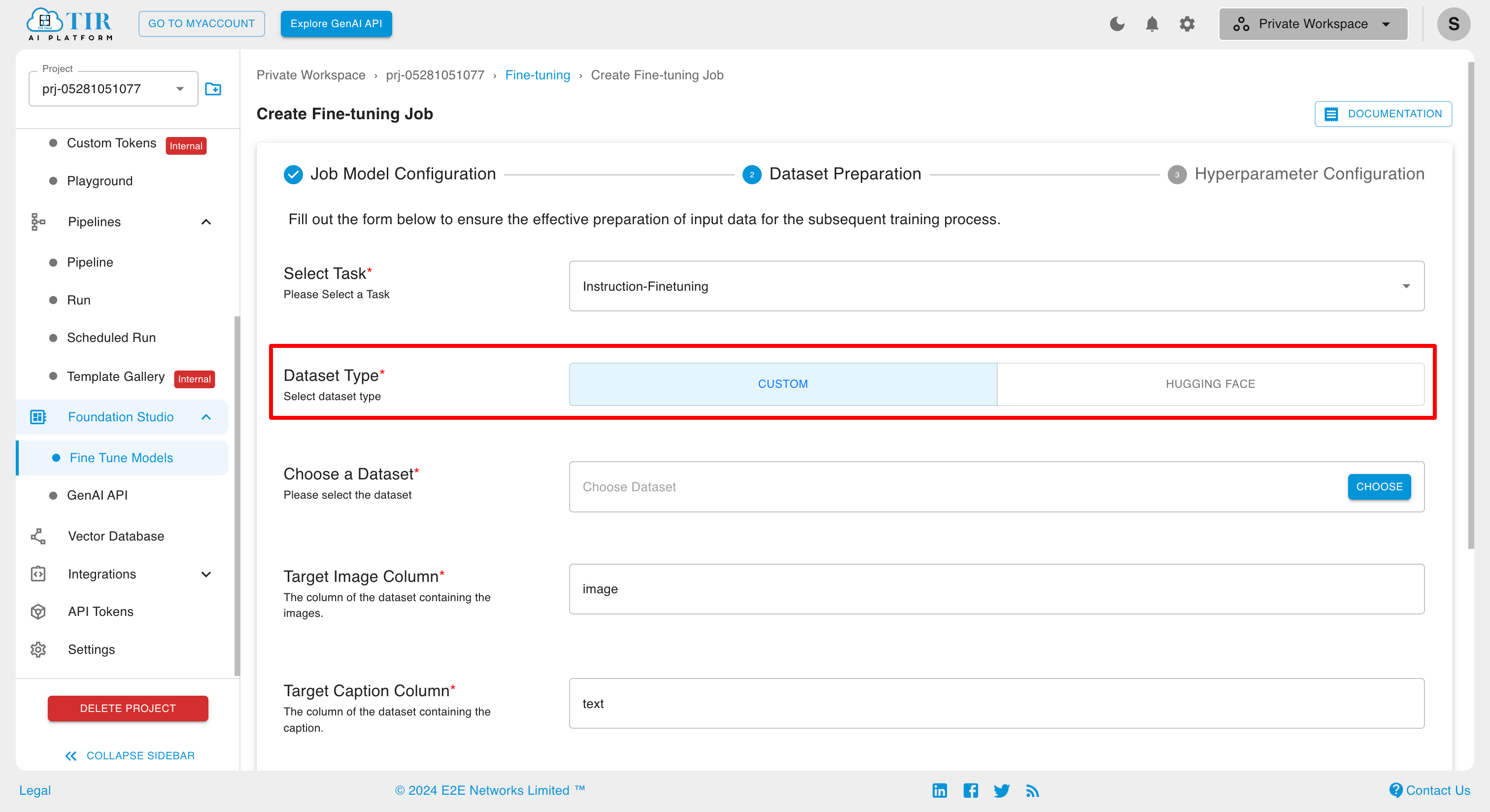Collapse the Foundation Studio section
This screenshot has width=1490, height=812.
click(x=206, y=417)
